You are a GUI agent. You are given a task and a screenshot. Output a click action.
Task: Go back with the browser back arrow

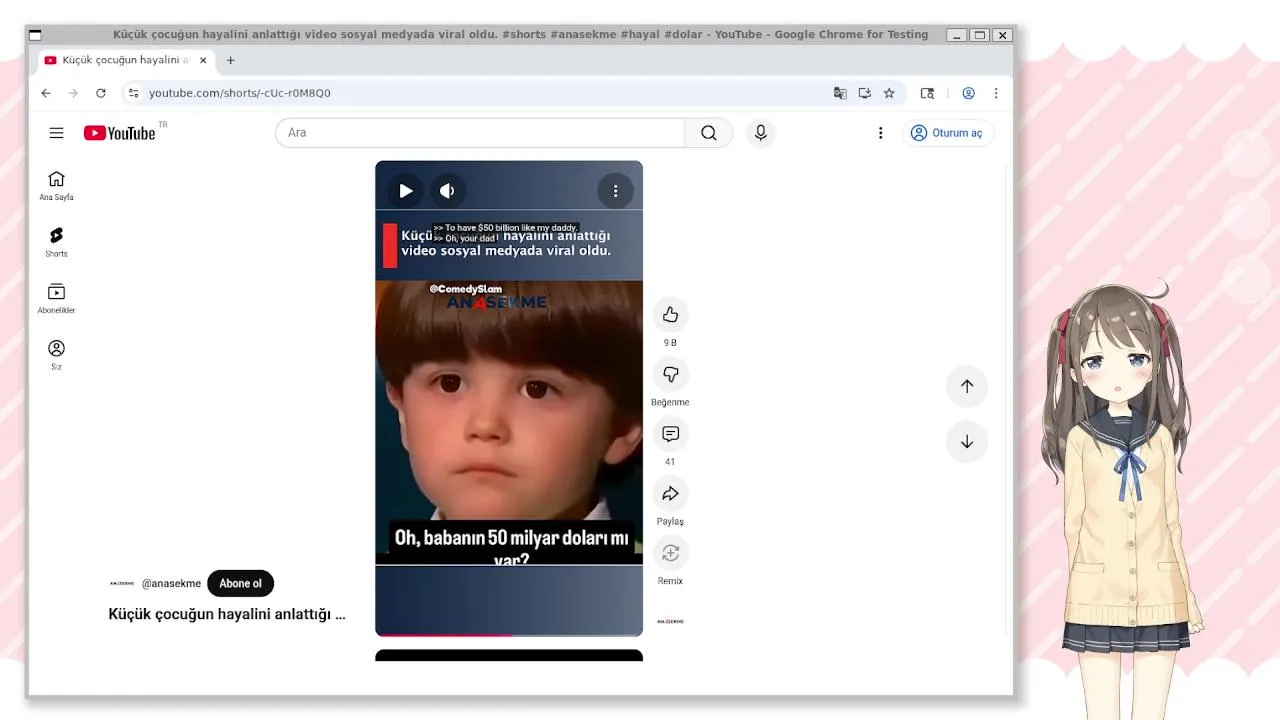point(46,93)
